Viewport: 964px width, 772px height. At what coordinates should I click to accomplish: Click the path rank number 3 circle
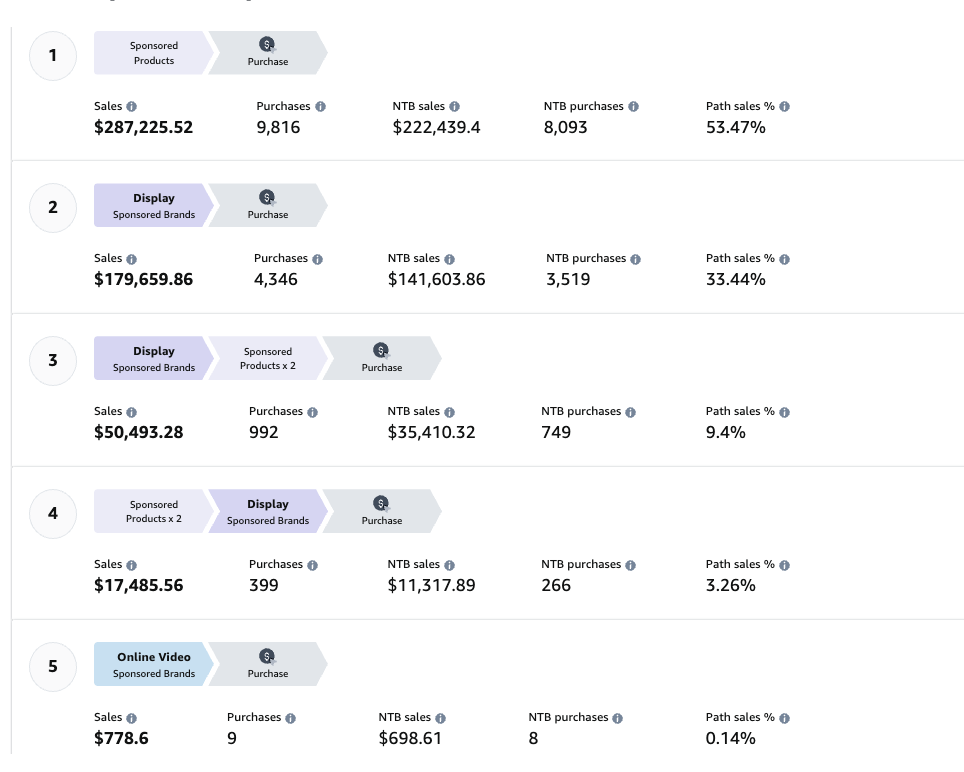[53, 360]
